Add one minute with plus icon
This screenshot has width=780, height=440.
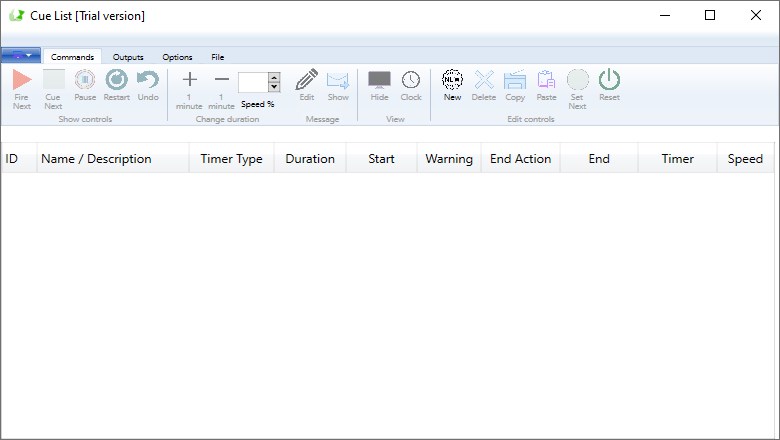[189, 80]
